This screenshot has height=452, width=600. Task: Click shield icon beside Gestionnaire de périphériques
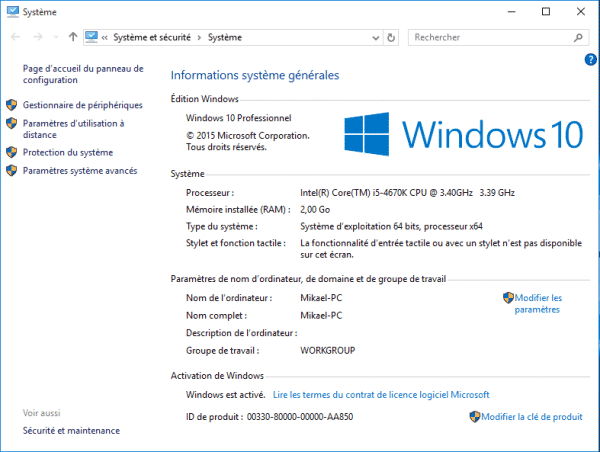tap(11, 105)
